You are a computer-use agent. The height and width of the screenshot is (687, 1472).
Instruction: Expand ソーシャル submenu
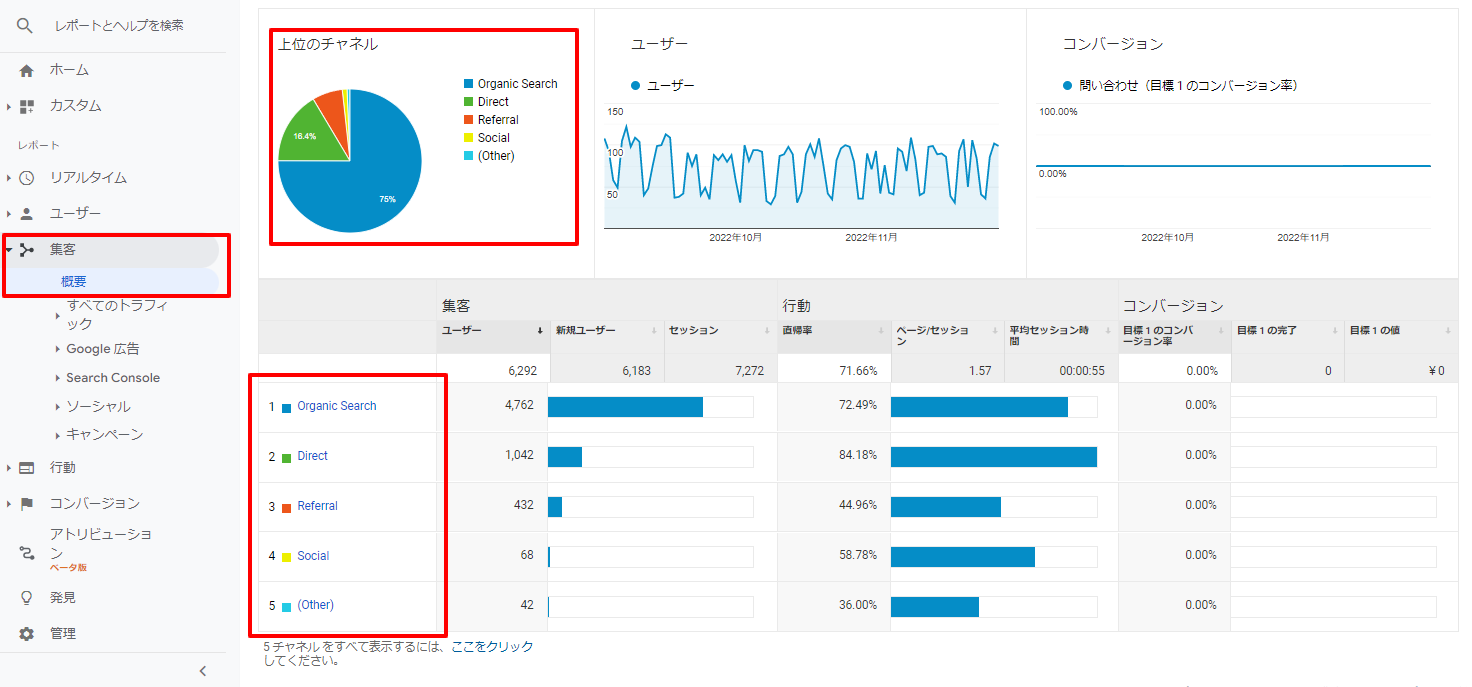(x=58, y=407)
